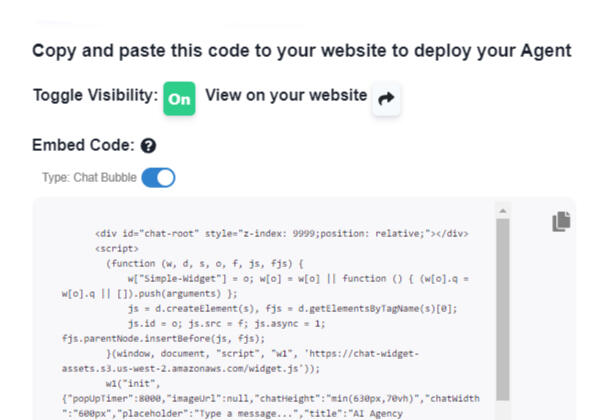Click the Embed Code help question mark icon

coord(149,146)
